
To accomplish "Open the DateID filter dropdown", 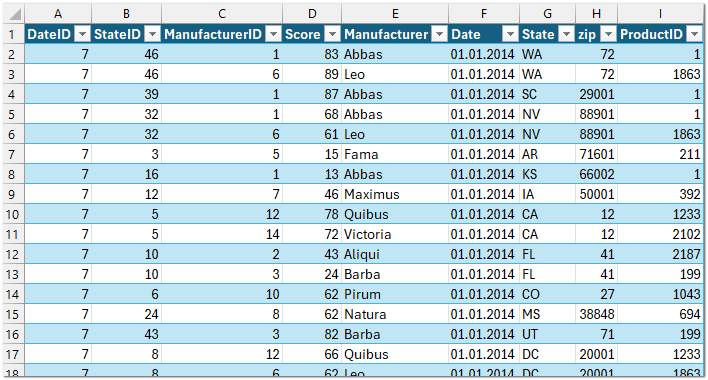I will click(x=83, y=34).
